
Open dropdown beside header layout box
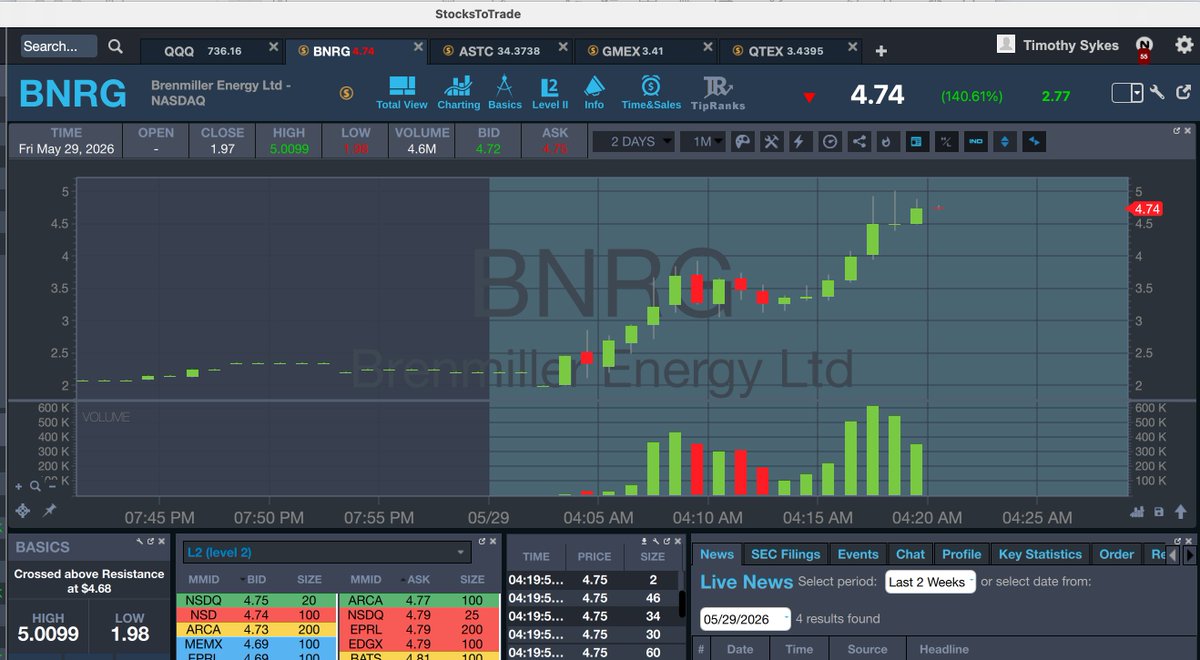click(1137, 93)
